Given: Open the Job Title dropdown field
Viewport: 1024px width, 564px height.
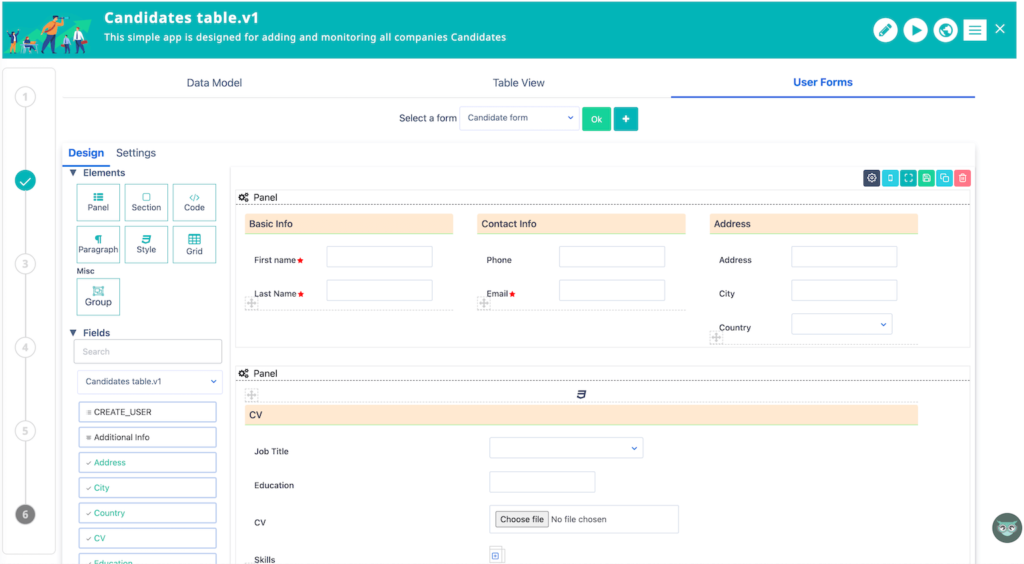Looking at the screenshot, I should pos(566,448).
